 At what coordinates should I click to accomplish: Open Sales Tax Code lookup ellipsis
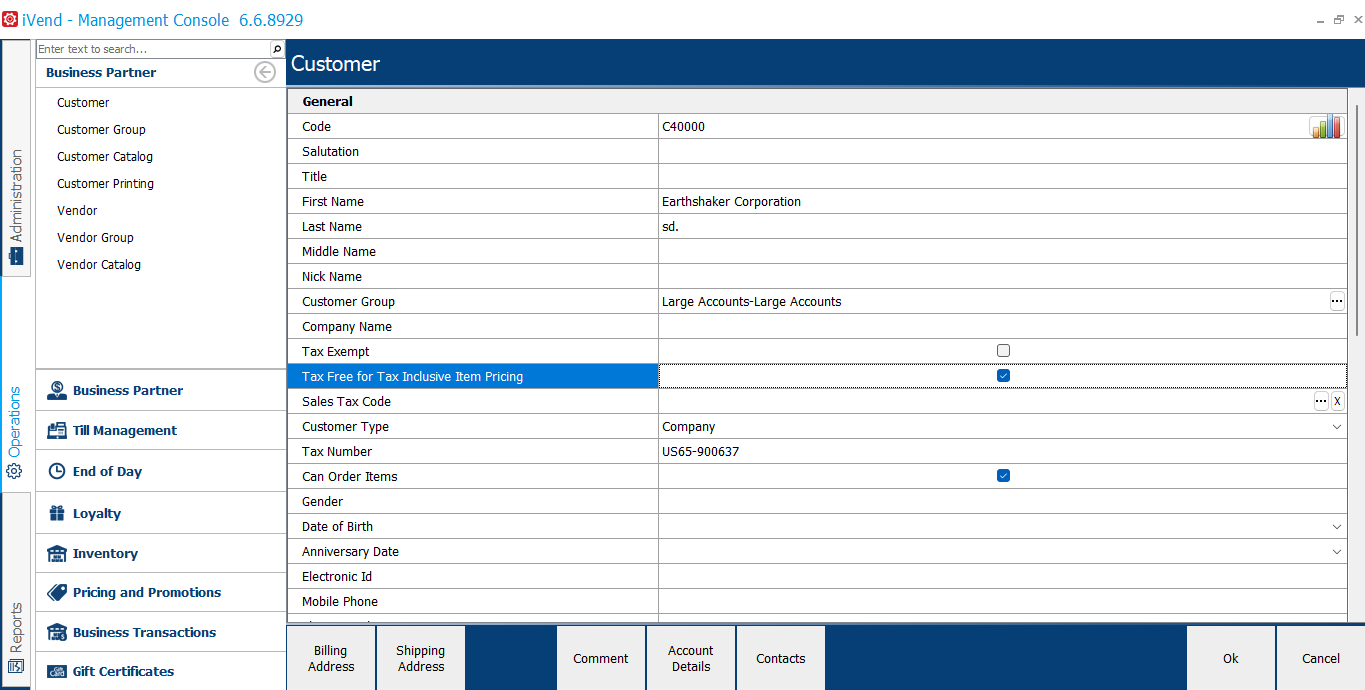tap(1321, 401)
